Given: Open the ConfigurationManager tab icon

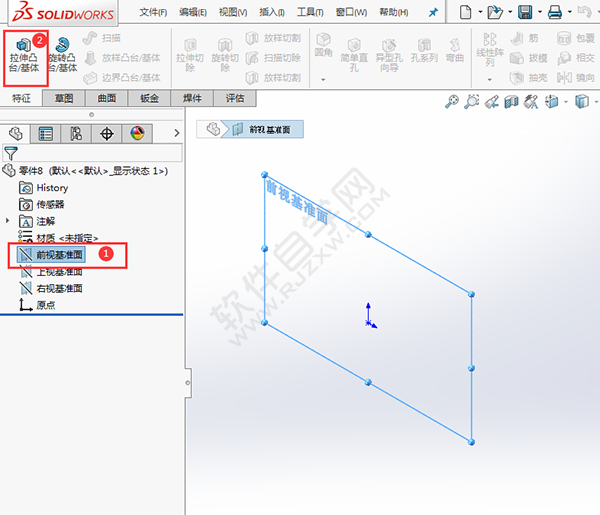Looking at the screenshot, I should coord(76,134).
